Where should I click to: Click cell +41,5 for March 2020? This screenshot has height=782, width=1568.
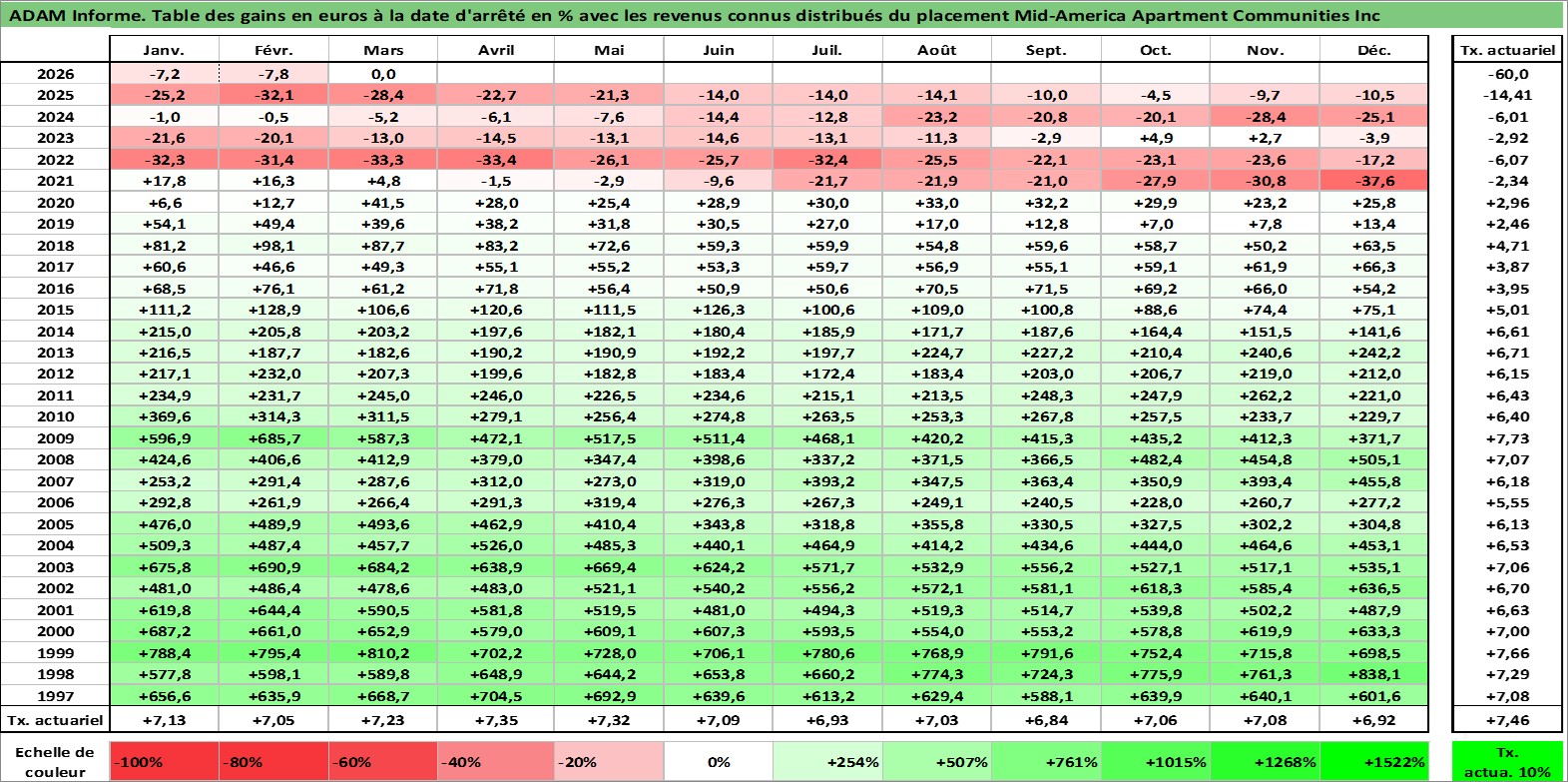(x=383, y=203)
